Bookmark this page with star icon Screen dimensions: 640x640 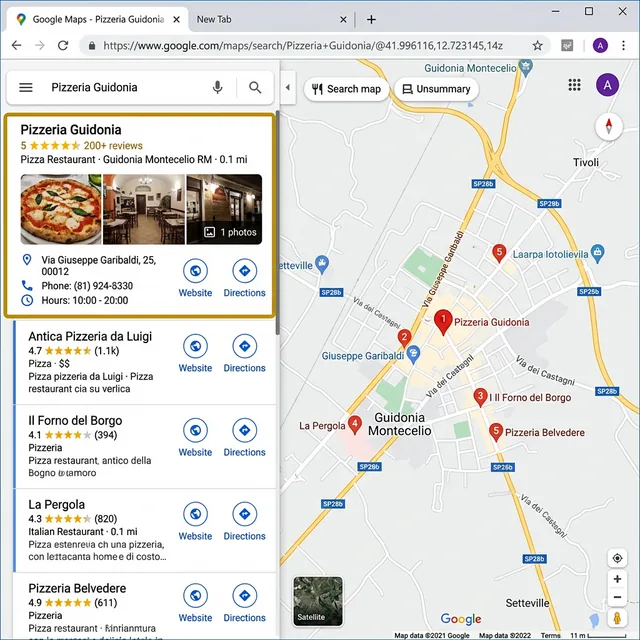pyautogui.click(x=538, y=45)
